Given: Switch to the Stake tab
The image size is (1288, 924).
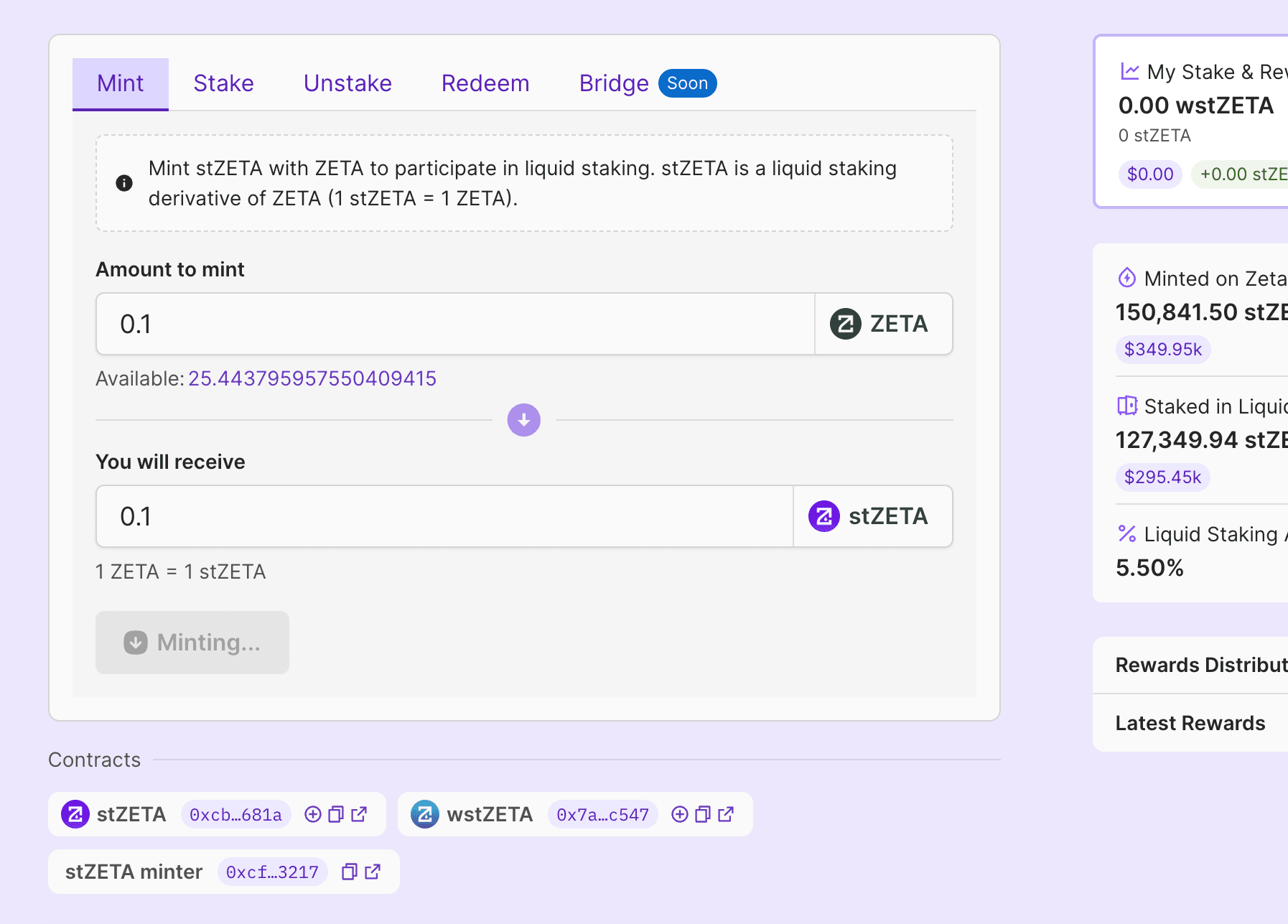Looking at the screenshot, I should [223, 83].
